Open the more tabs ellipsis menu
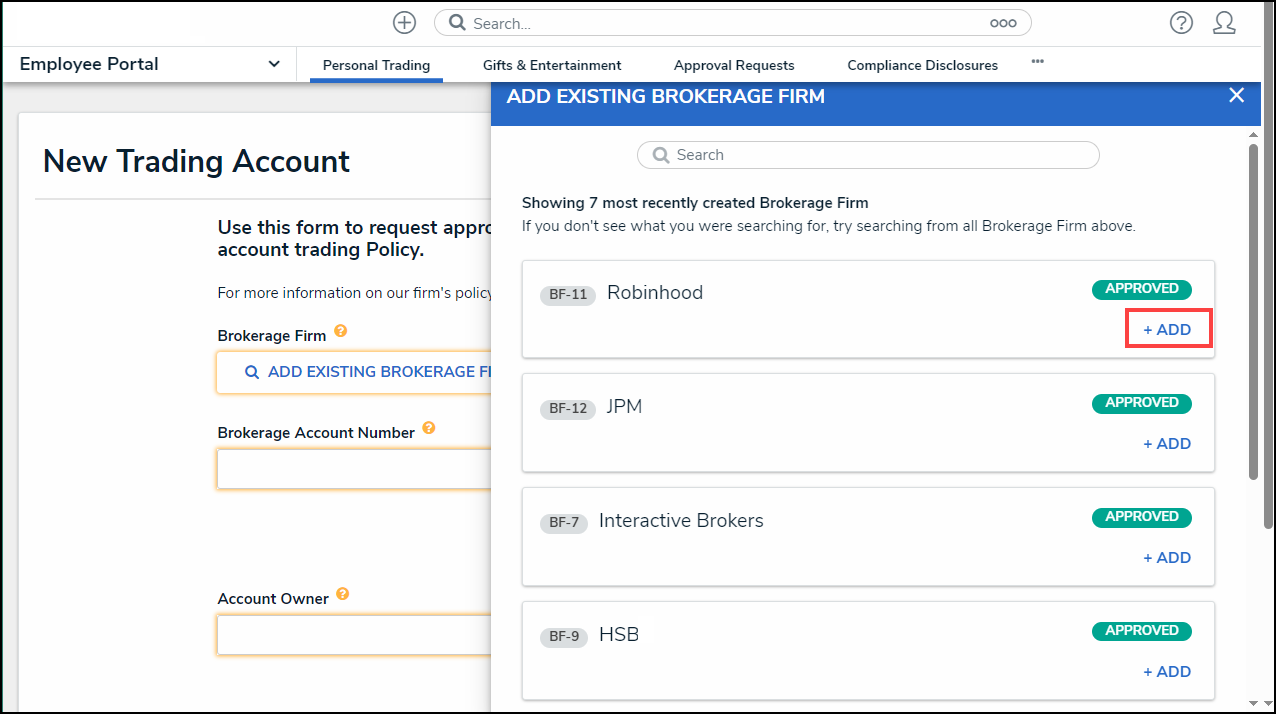Screen dimensions: 1276x714 (x=1037, y=62)
